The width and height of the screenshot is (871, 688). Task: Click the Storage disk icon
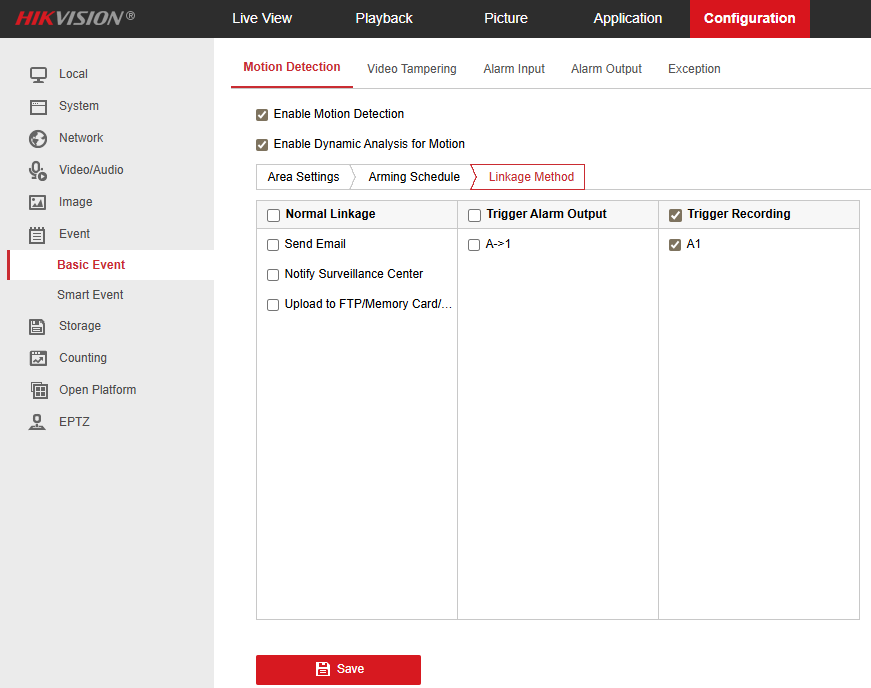(38, 326)
